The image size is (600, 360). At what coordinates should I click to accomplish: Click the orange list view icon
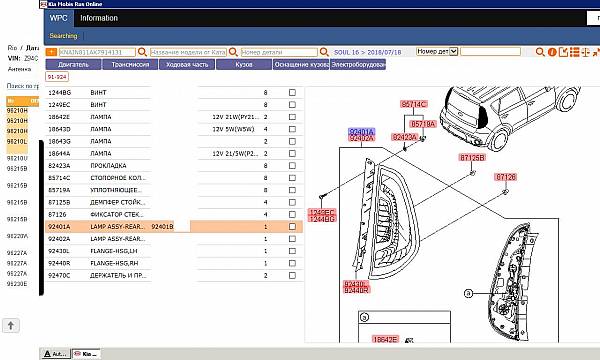pos(574,52)
